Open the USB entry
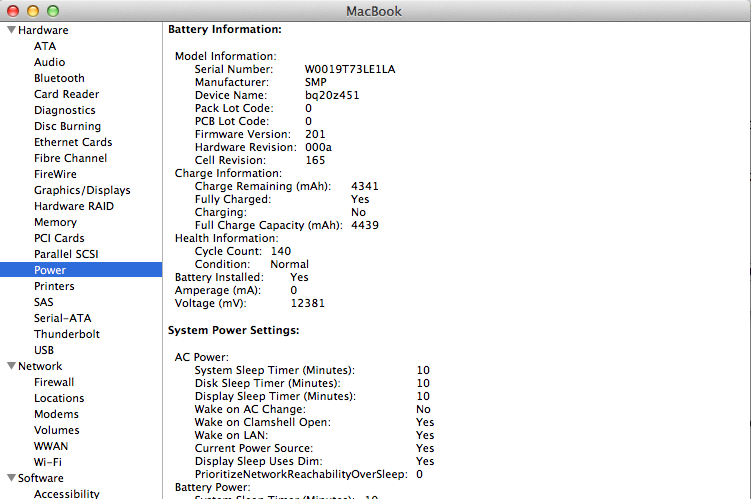 click(44, 350)
